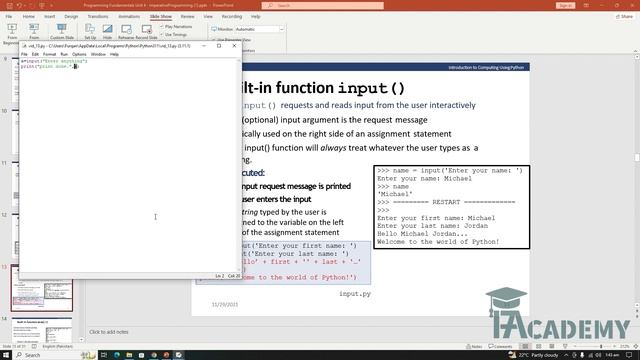Open View ribbon tab

[x=208, y=17]
